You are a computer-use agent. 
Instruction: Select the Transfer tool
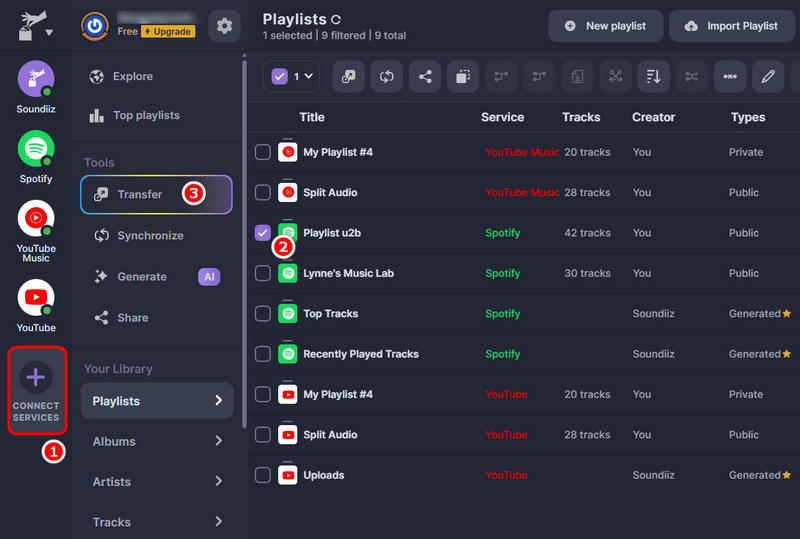click(x=156, y=194)
